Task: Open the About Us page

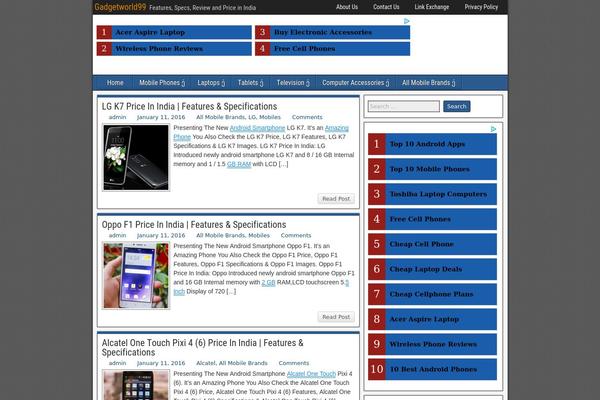Action: point(347,7)
